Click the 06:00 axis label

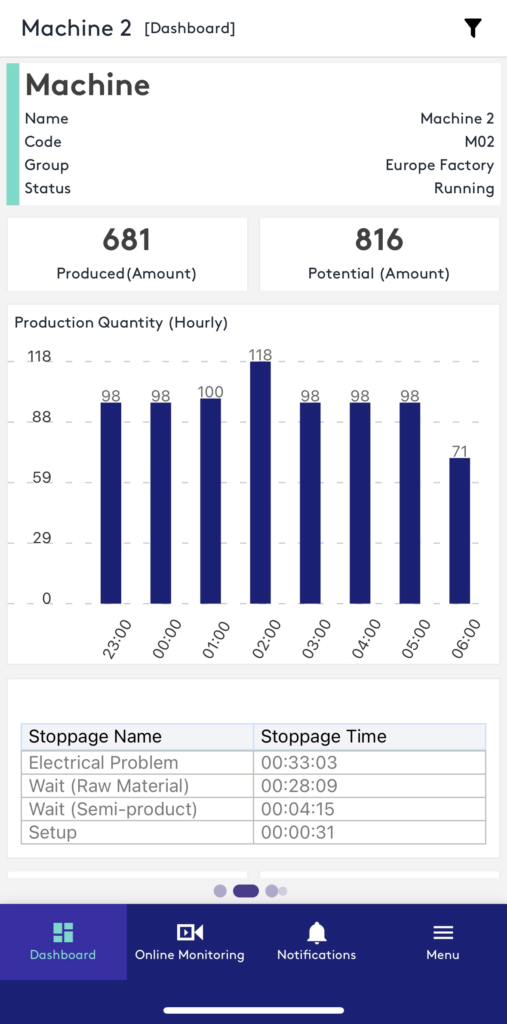[466, 639]
